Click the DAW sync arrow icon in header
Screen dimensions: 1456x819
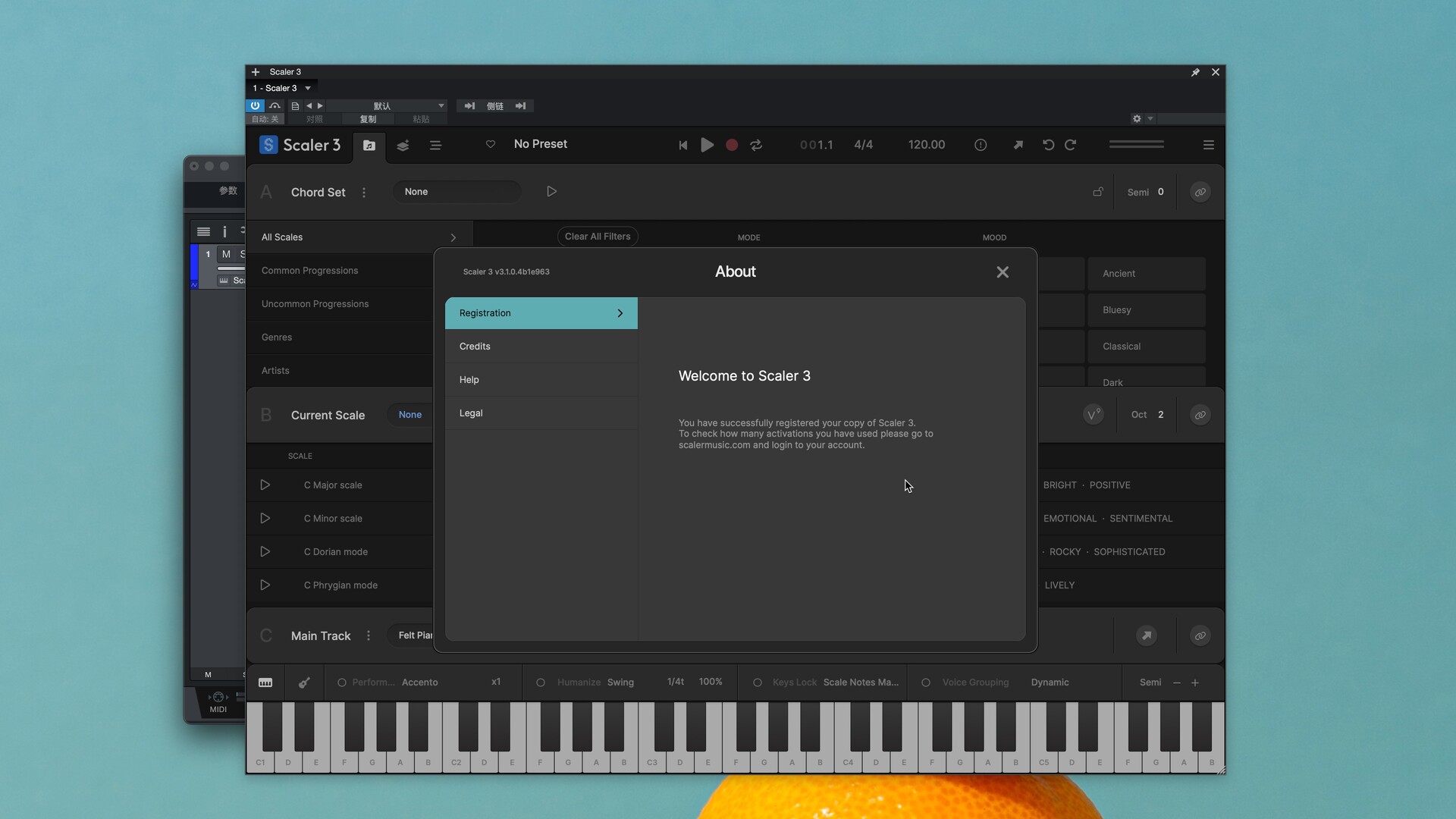coord(1018,145)
